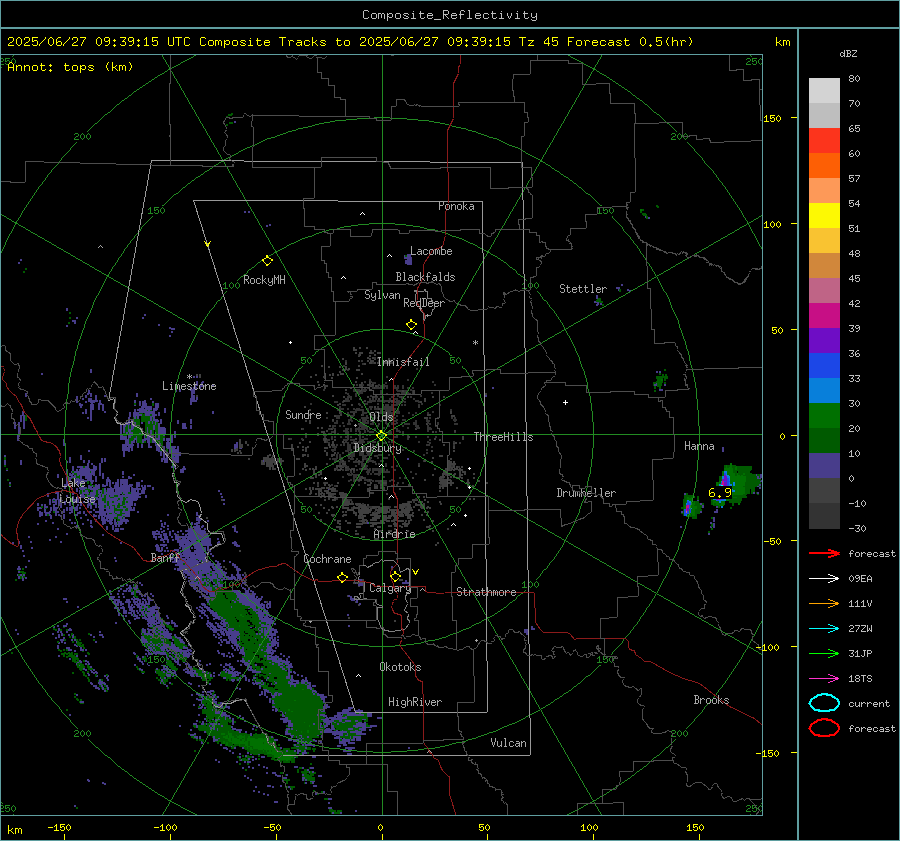The width and height of the screenshot is (900, 841).
Task: Click the Composite_Reflectivity title
Action: [x=449, y=15]
